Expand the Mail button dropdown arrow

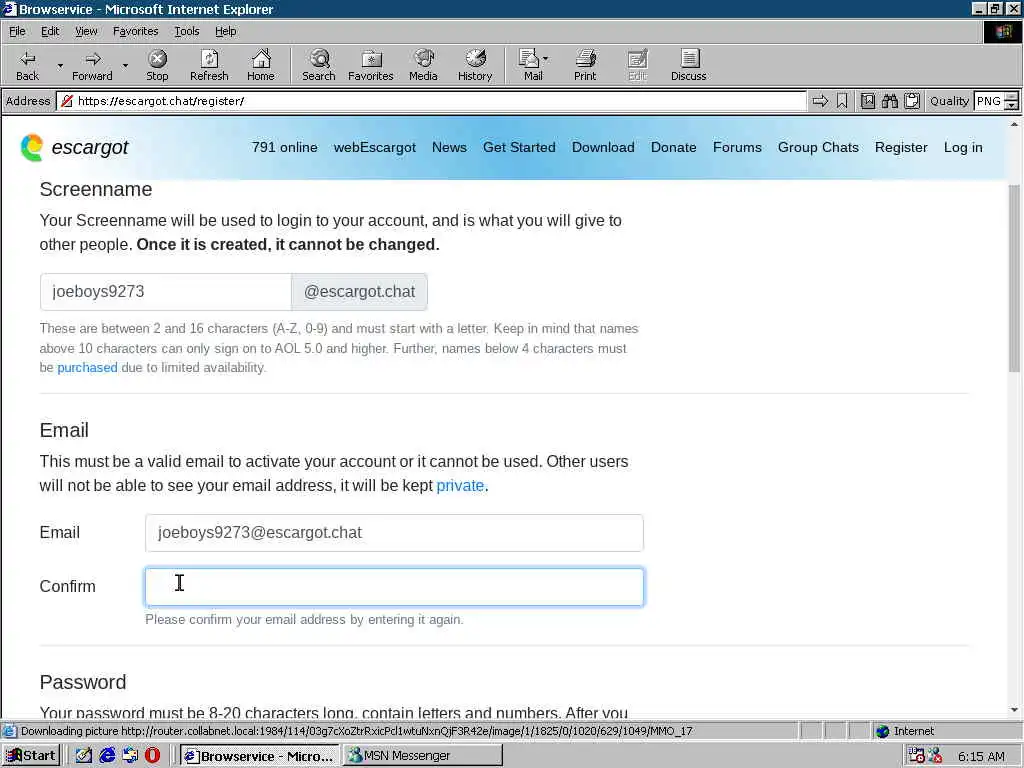(x=546, y=59)
